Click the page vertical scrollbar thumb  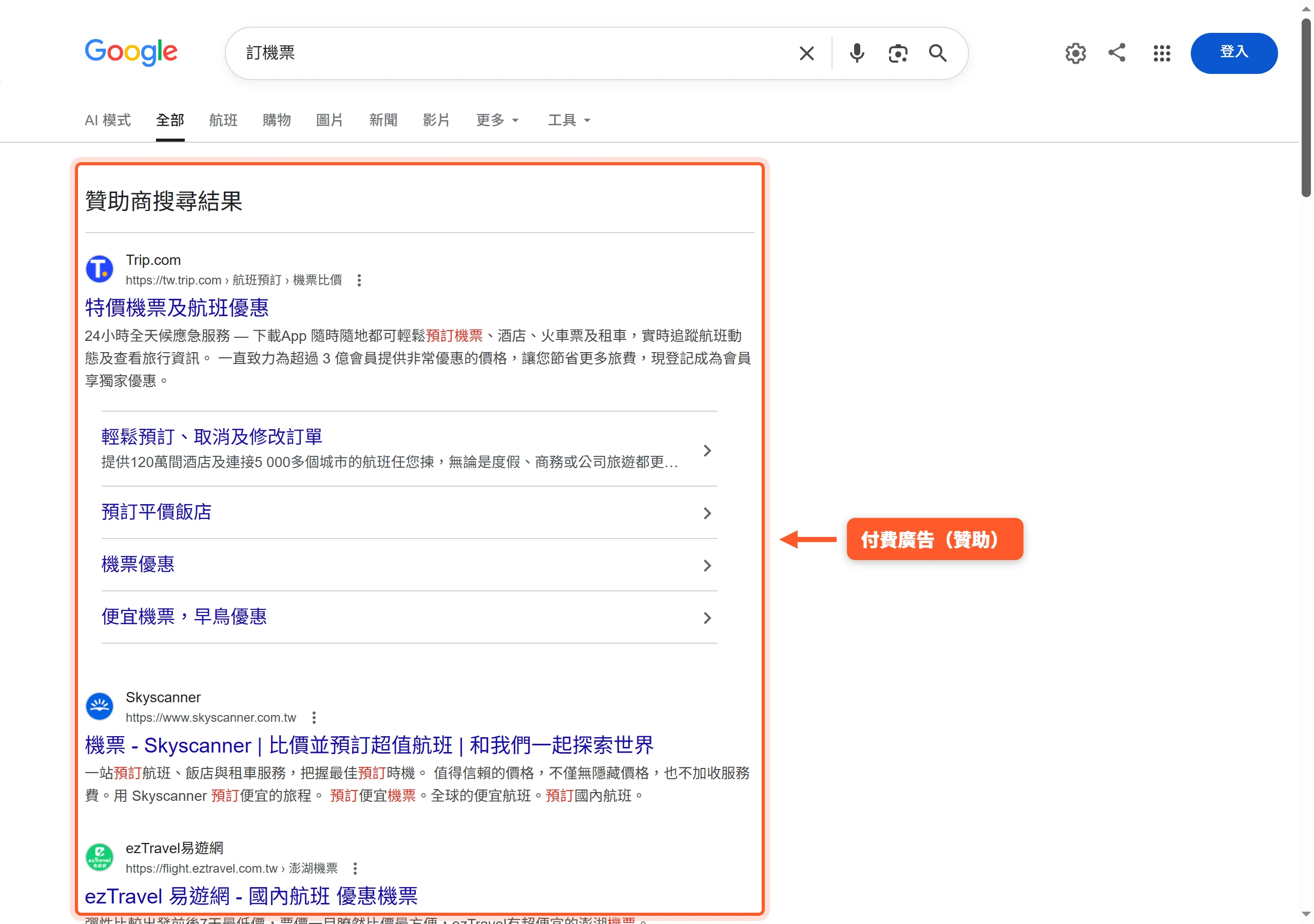[1306, 108]
